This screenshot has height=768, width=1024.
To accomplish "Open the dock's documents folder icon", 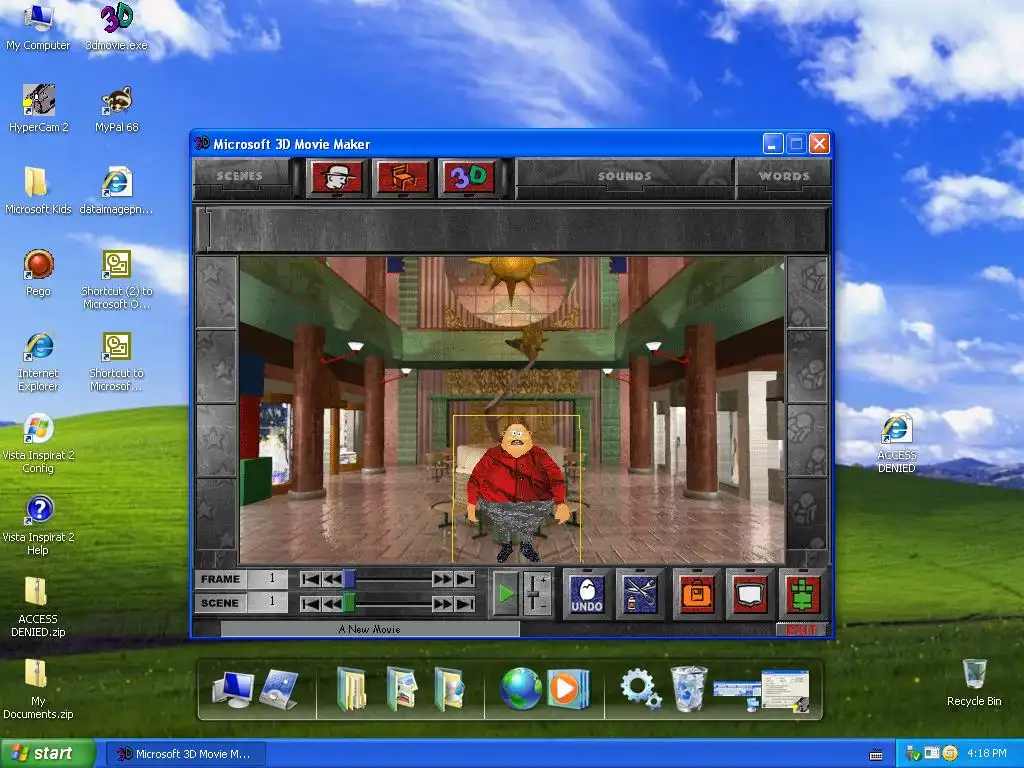I will point(351,688).
